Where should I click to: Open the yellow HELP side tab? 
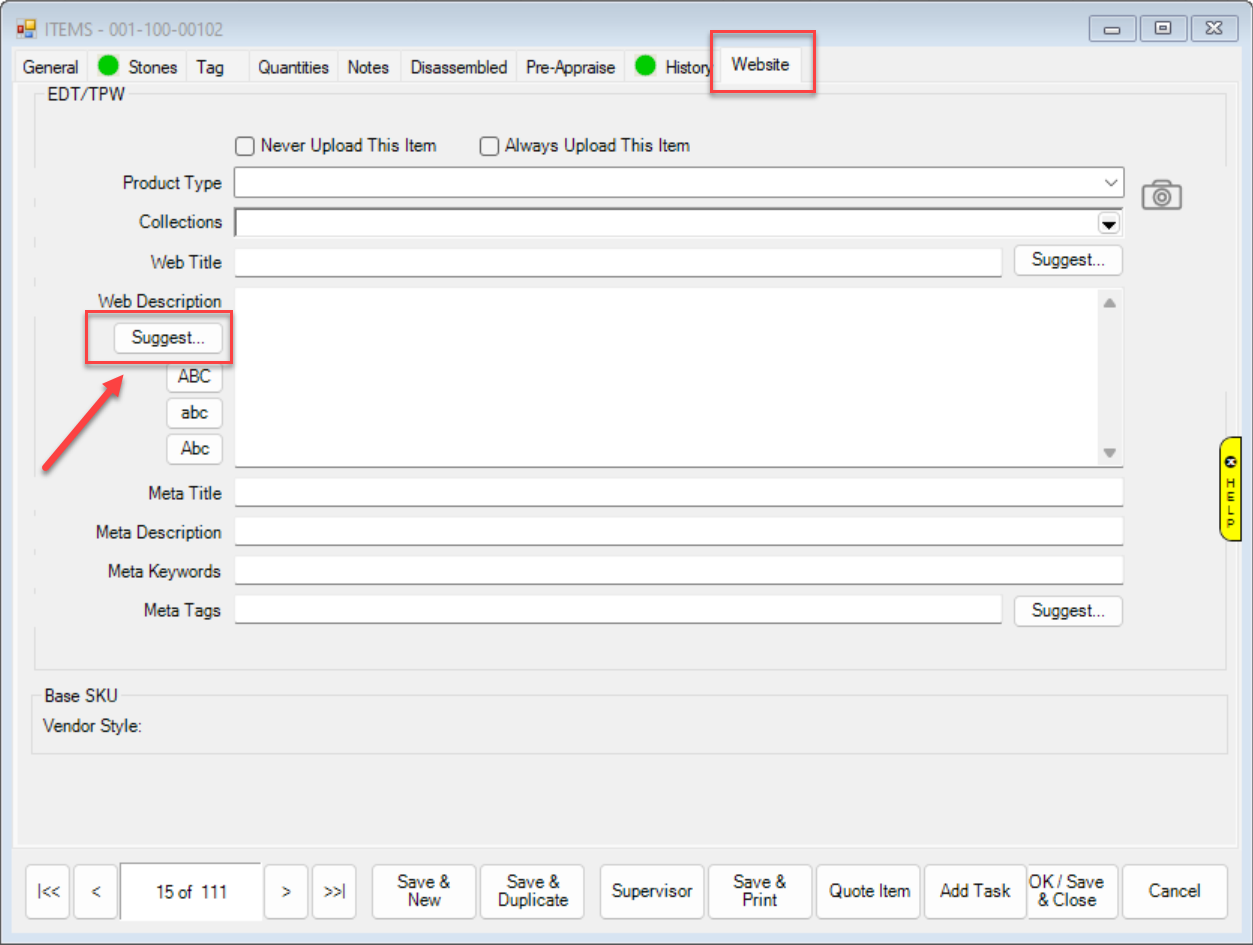1230,488
